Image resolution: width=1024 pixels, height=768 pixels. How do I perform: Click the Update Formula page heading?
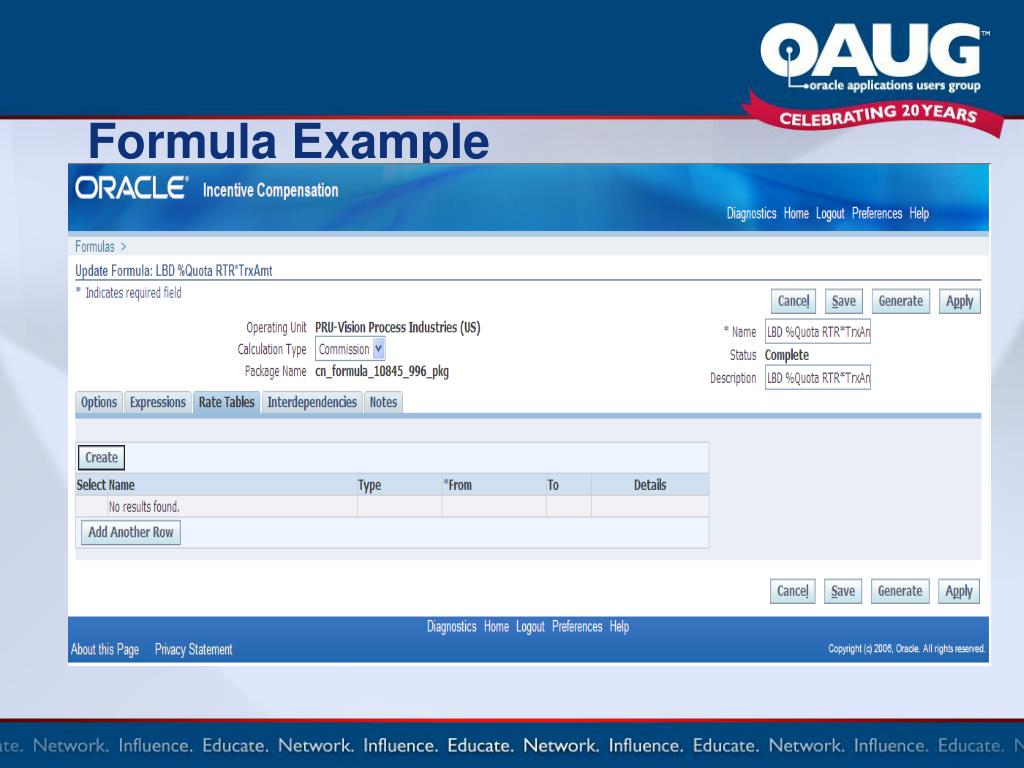pyautogui.click(x=174, y=270)
